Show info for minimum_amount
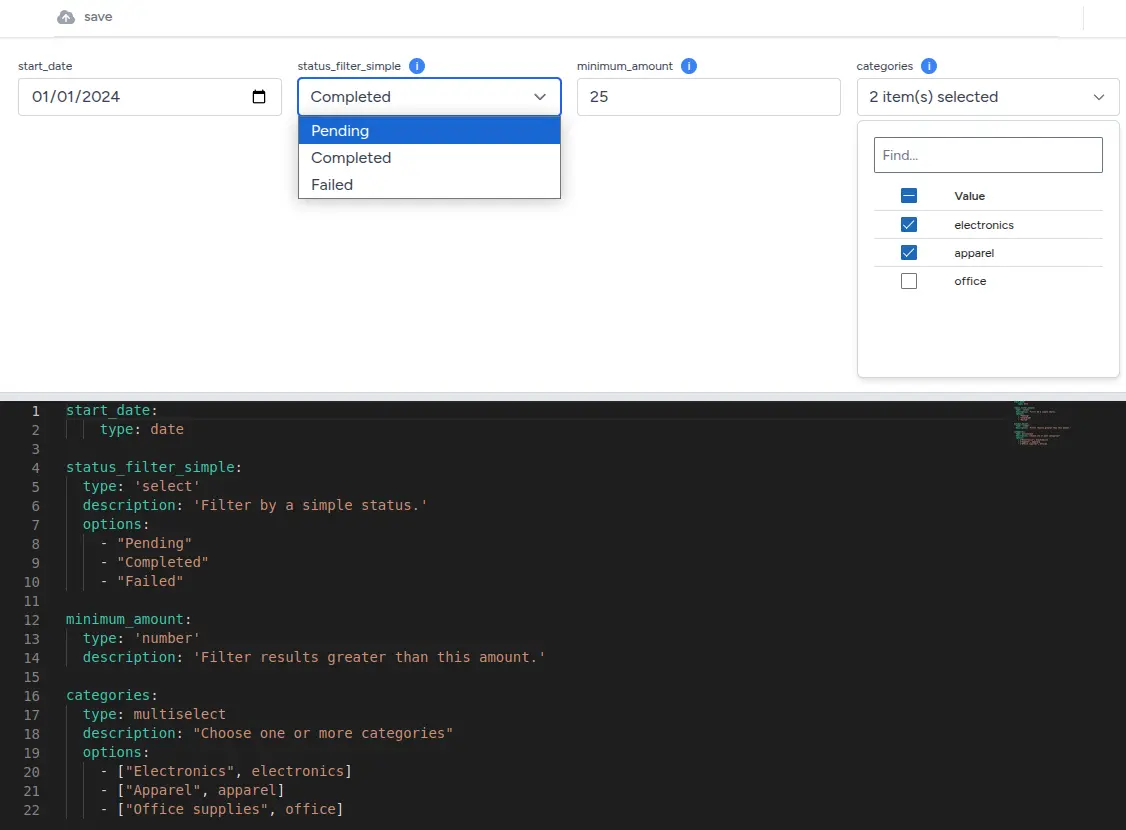1126x830 pixels. point(689,66)
